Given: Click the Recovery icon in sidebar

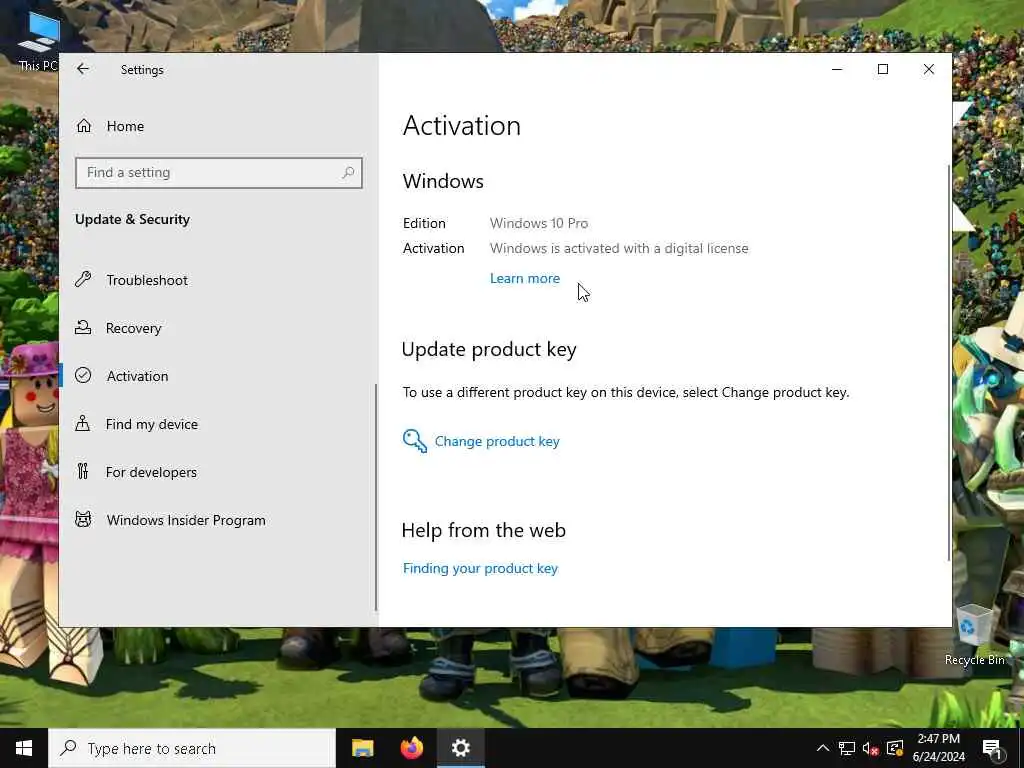Looking at the screenshot, I should pyautogui.click(x=83, y=327).
